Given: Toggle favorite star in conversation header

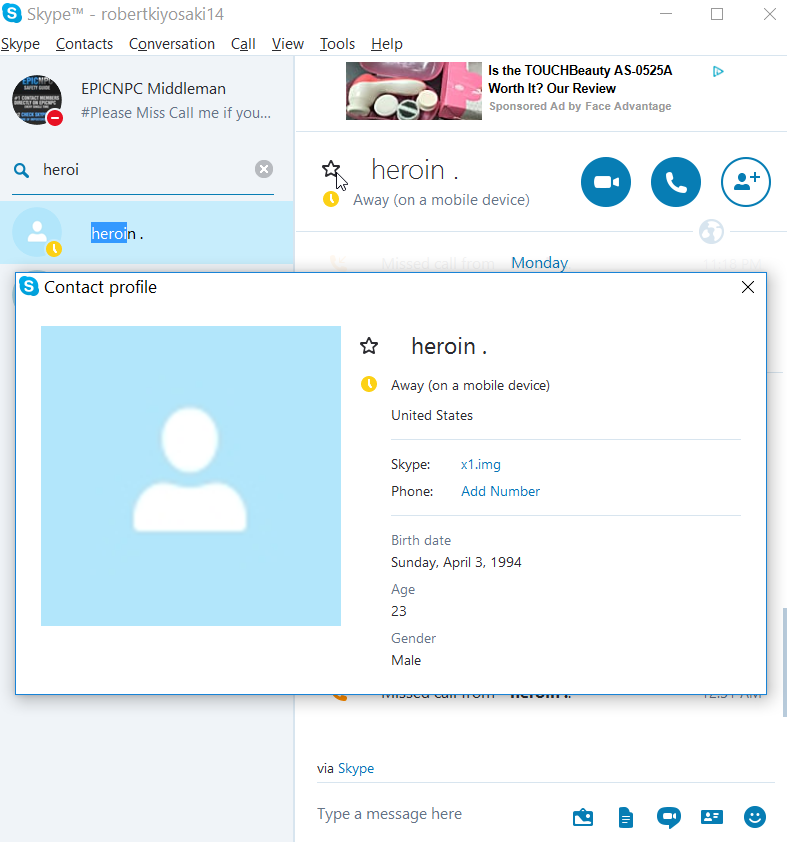Looking at the screenshot, I should 331,169.
